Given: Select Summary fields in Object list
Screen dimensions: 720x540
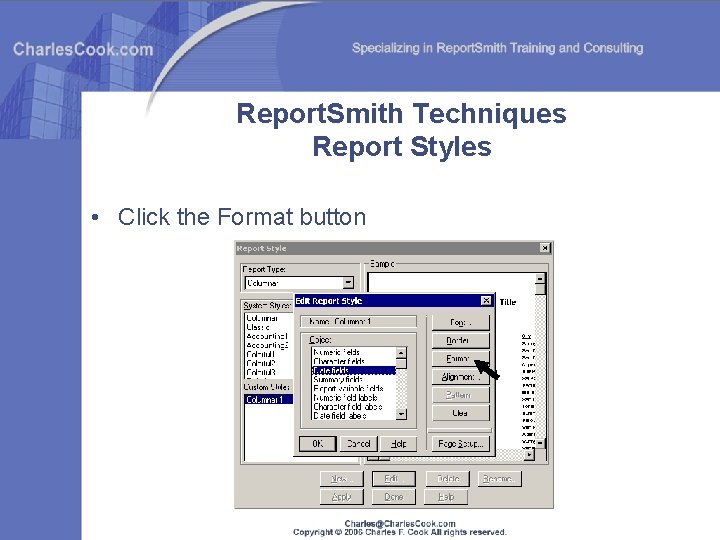Looking at the screenshot, I should [354, 379].
